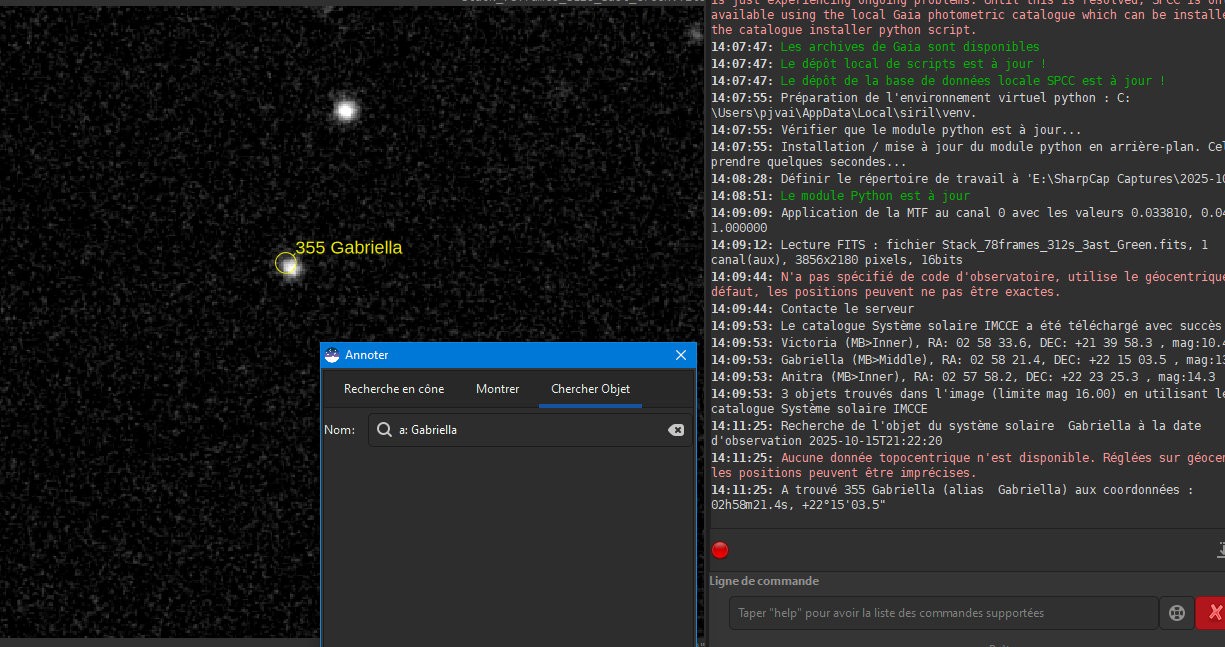The image size is (1225, 647).
Task: Click log line 'Le module Python est à jour'
Action: click(x=840, y=196)
